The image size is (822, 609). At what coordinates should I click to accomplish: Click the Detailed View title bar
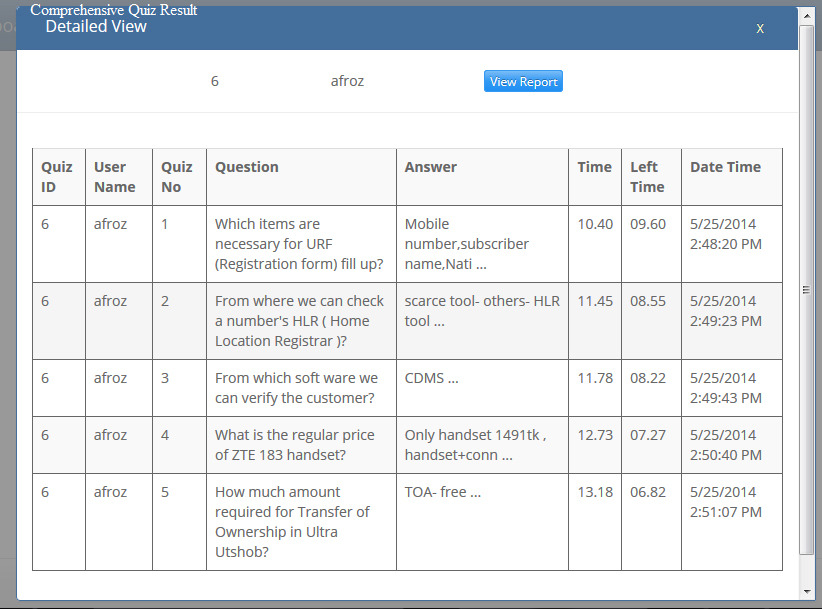[96, 27]
